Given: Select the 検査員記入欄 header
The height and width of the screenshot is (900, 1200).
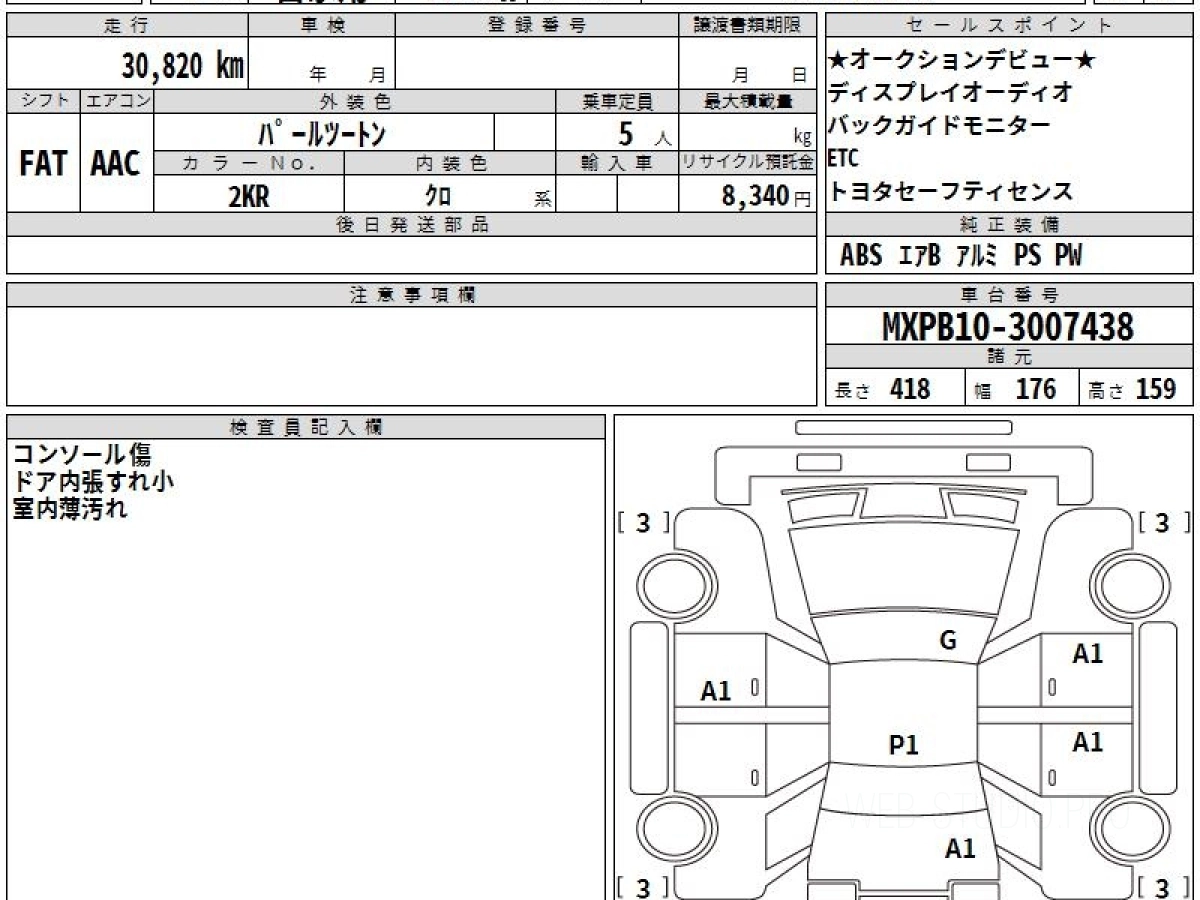Looking at the screenshot, I should point(306,427).
